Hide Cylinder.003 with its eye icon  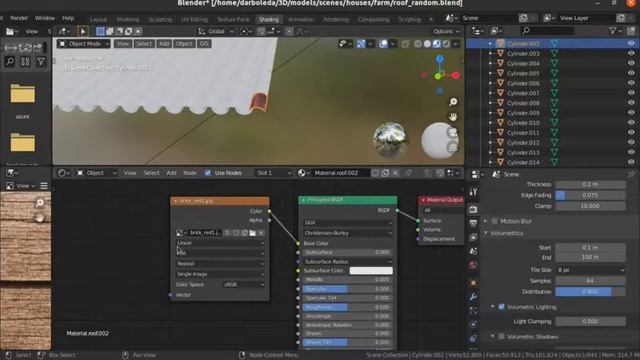[x=631, y=53]
